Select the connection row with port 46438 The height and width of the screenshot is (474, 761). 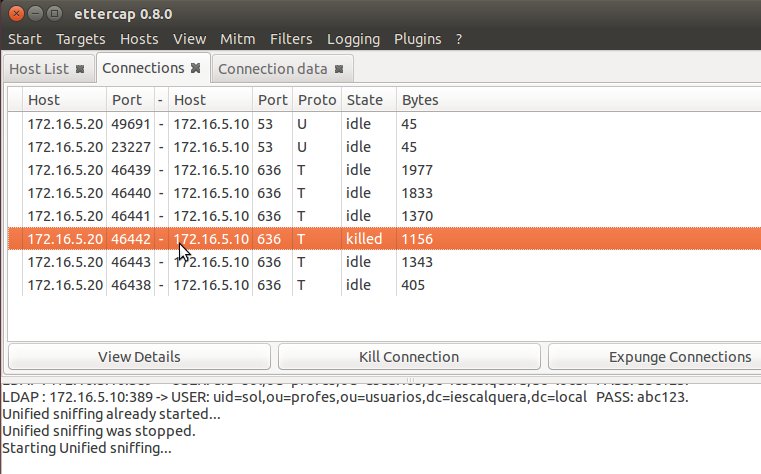[x=384, y=285]
